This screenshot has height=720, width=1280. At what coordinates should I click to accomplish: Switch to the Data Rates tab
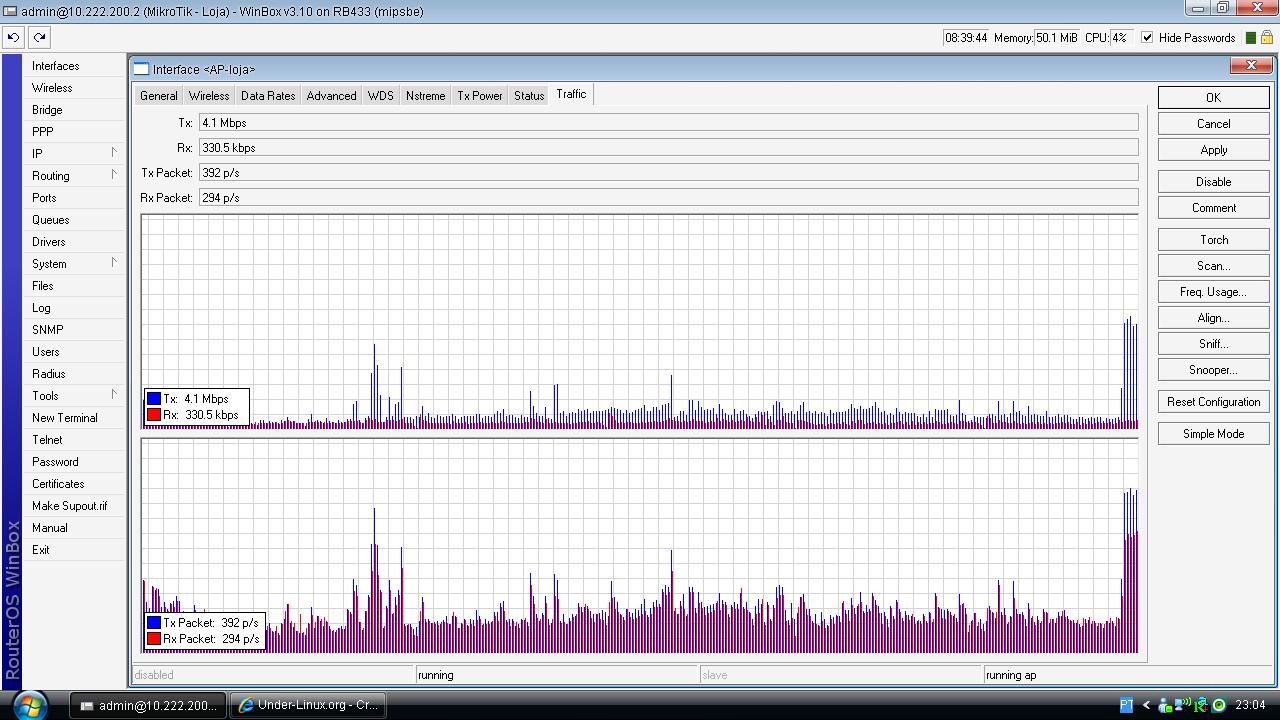tap(268, 96)
